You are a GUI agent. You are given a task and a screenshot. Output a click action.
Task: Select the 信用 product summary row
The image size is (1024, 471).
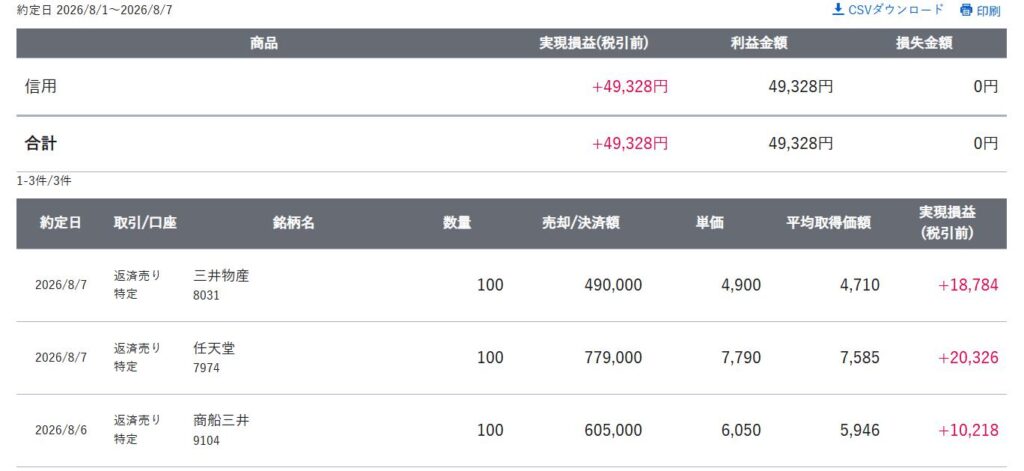point(511,87)
